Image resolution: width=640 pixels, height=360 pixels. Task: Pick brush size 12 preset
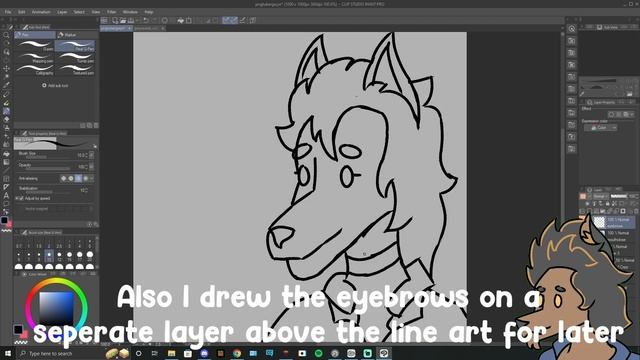pos(59,256)
